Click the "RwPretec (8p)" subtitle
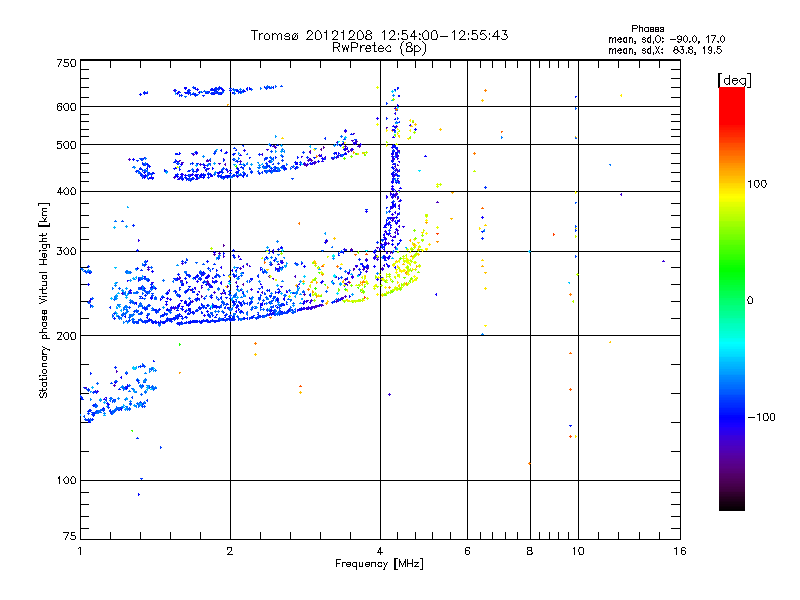The image size is (800, 600). pyautogui.click(x=379, y=48)
